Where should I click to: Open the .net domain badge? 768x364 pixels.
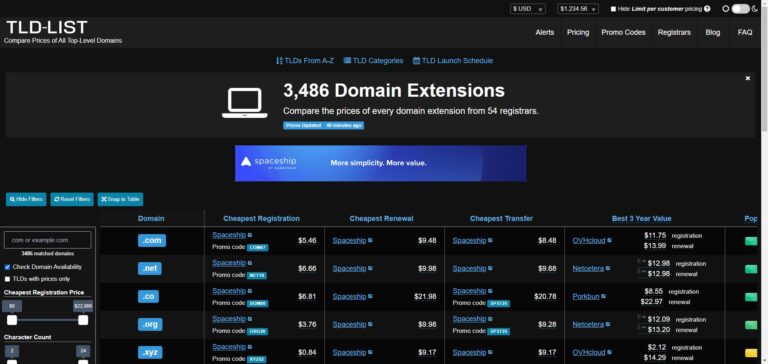(x=150, y=268)
